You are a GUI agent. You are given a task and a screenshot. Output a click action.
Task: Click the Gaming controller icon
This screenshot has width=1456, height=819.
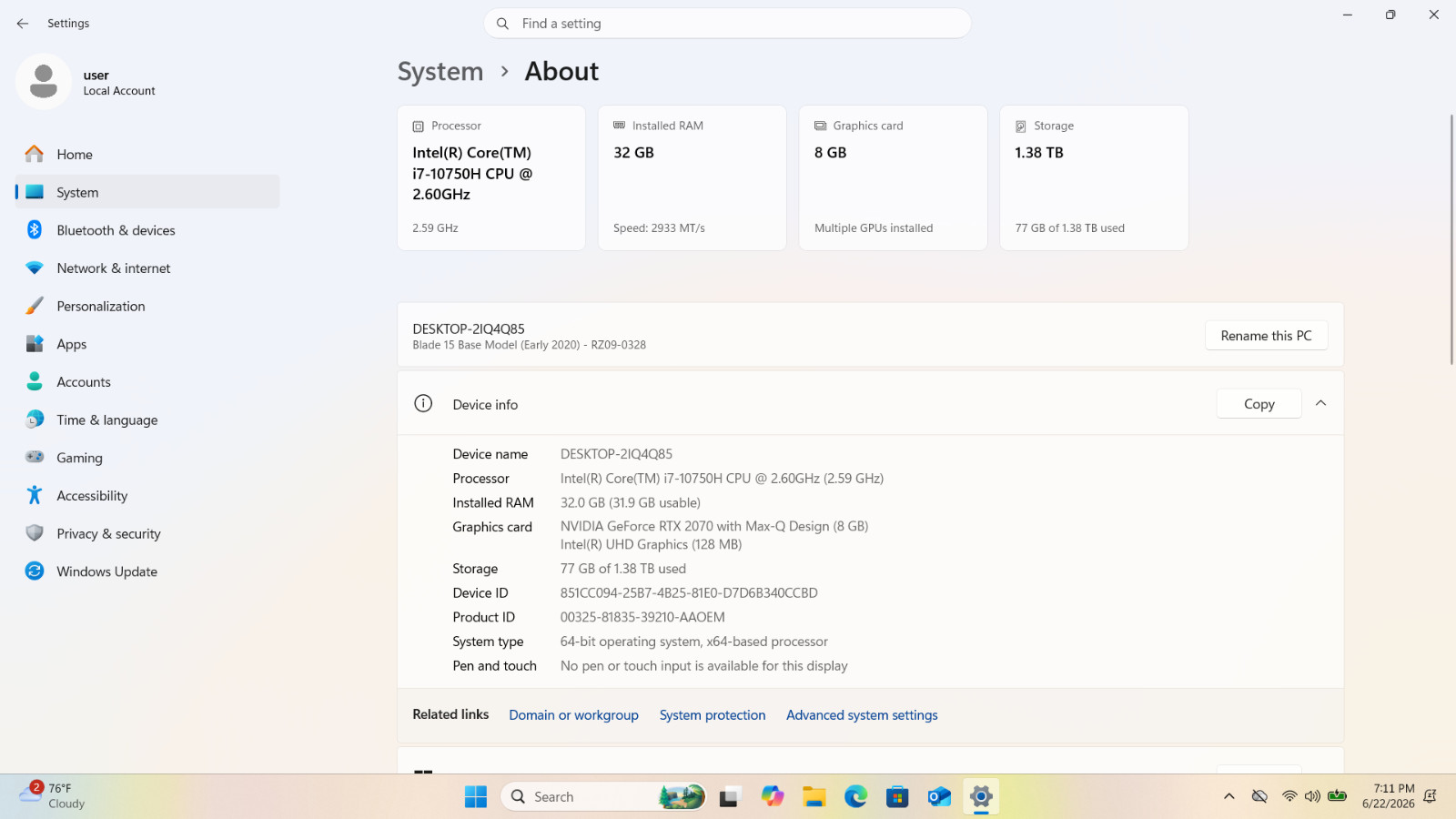pos(35,458)
